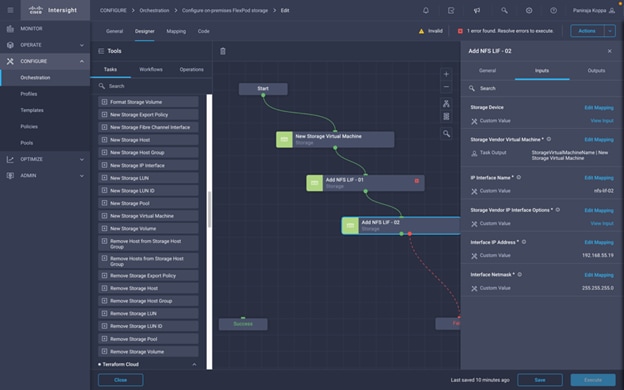Select the Success node on canvas
624x390 pixels.
[243, 324]
